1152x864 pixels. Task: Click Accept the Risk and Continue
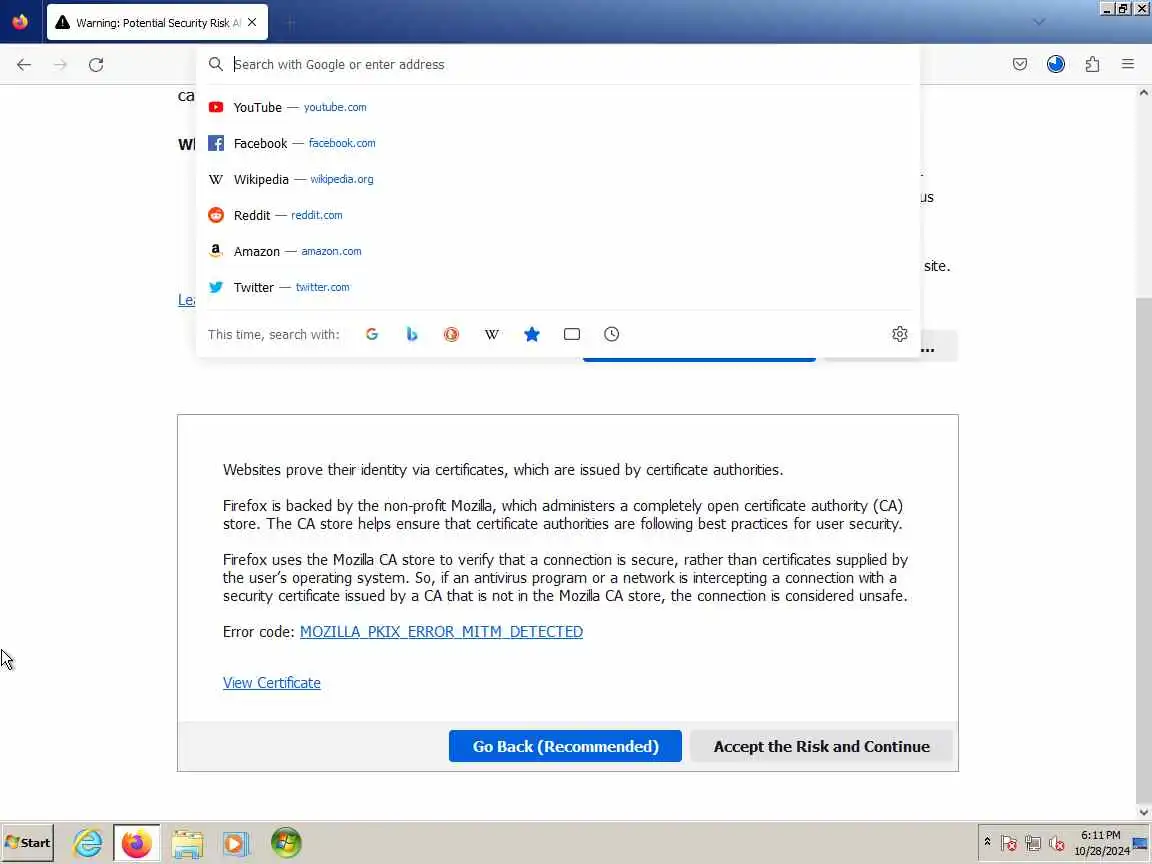pos(821,746)
